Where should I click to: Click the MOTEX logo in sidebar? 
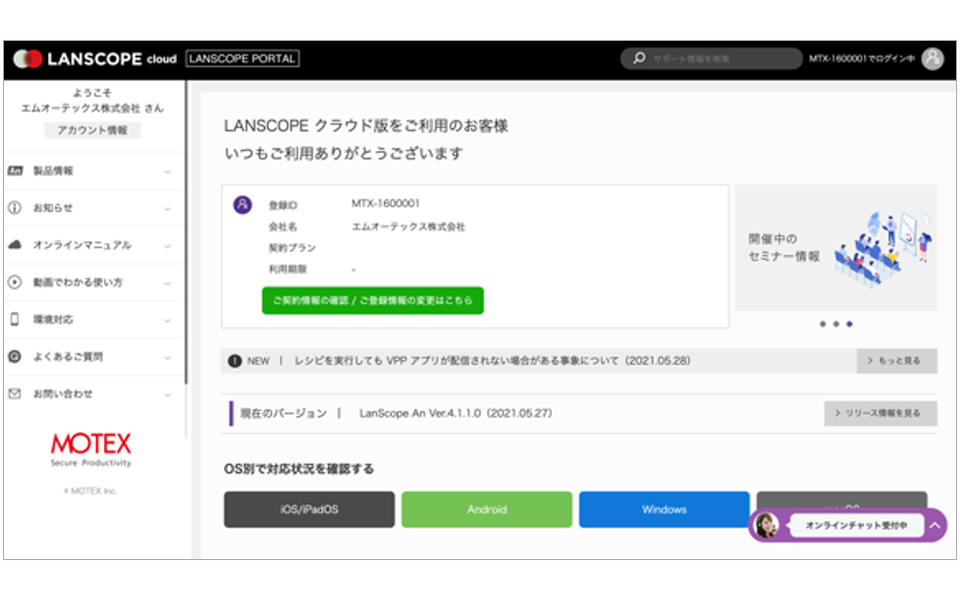(x=91, y=449)
